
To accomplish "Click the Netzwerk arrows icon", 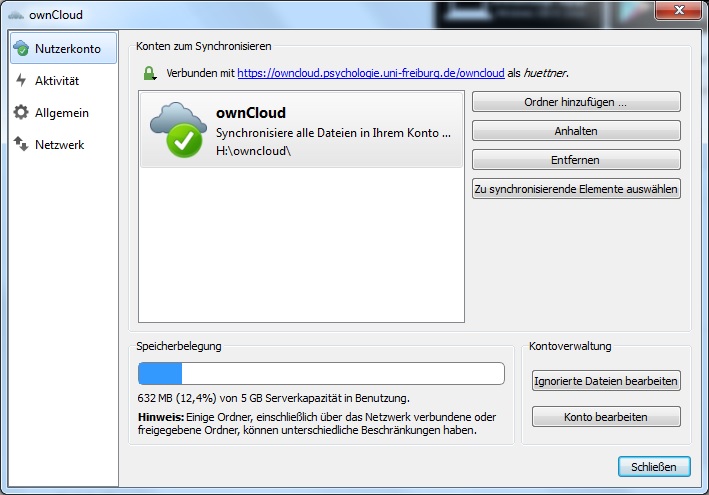I will 21,144.
